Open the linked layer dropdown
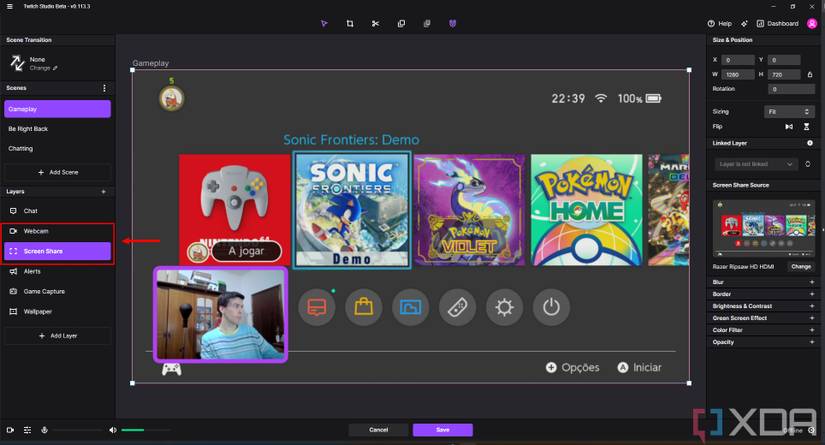Image resolution: width=825 pixels, height=445 pixels. [757, 163]
